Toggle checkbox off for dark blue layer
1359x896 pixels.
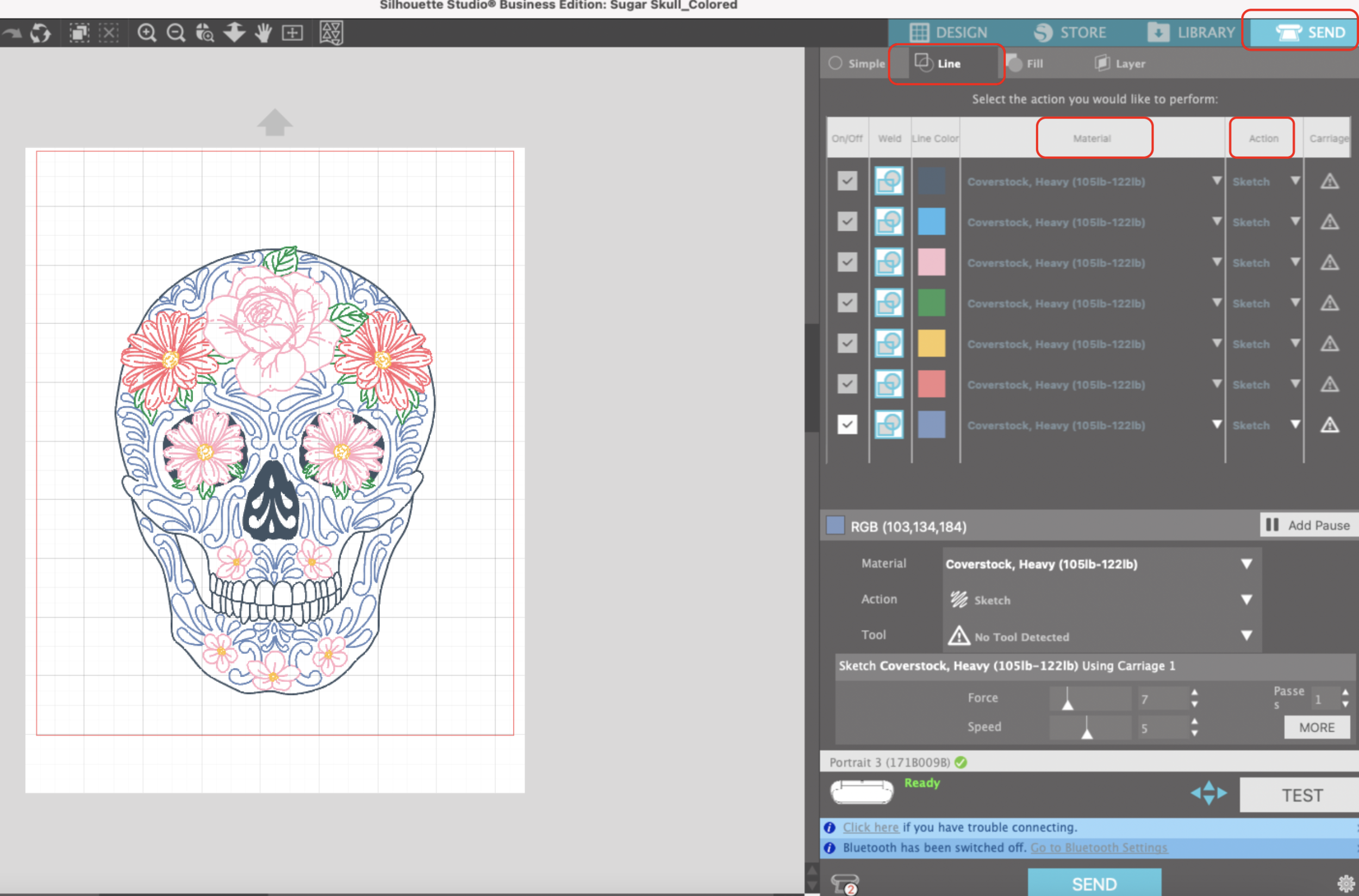(x=847, y=181)
